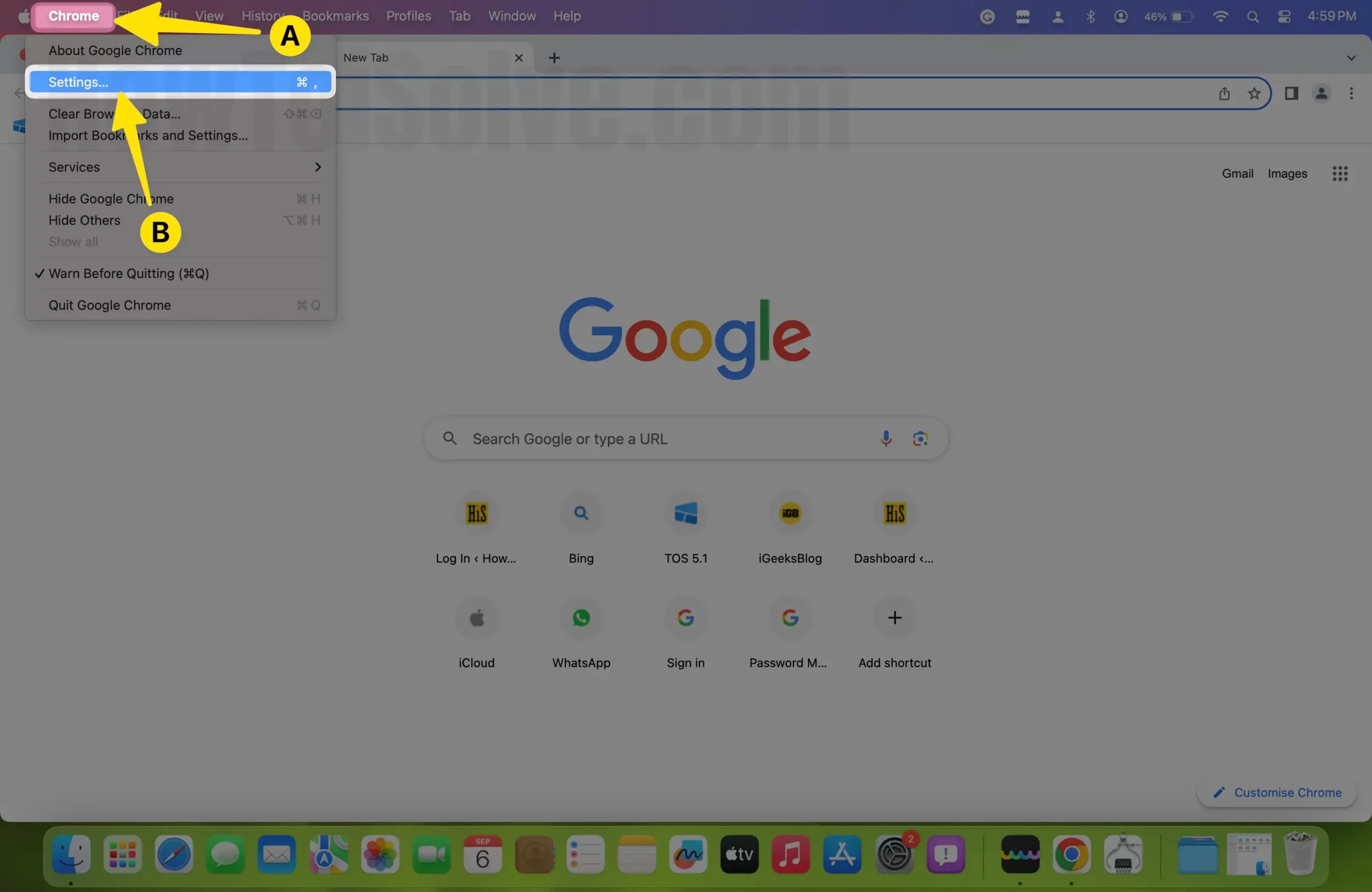Open Photos in the Dock
The width and height of the screenshot is (1372, 892).
pos(380,854)
